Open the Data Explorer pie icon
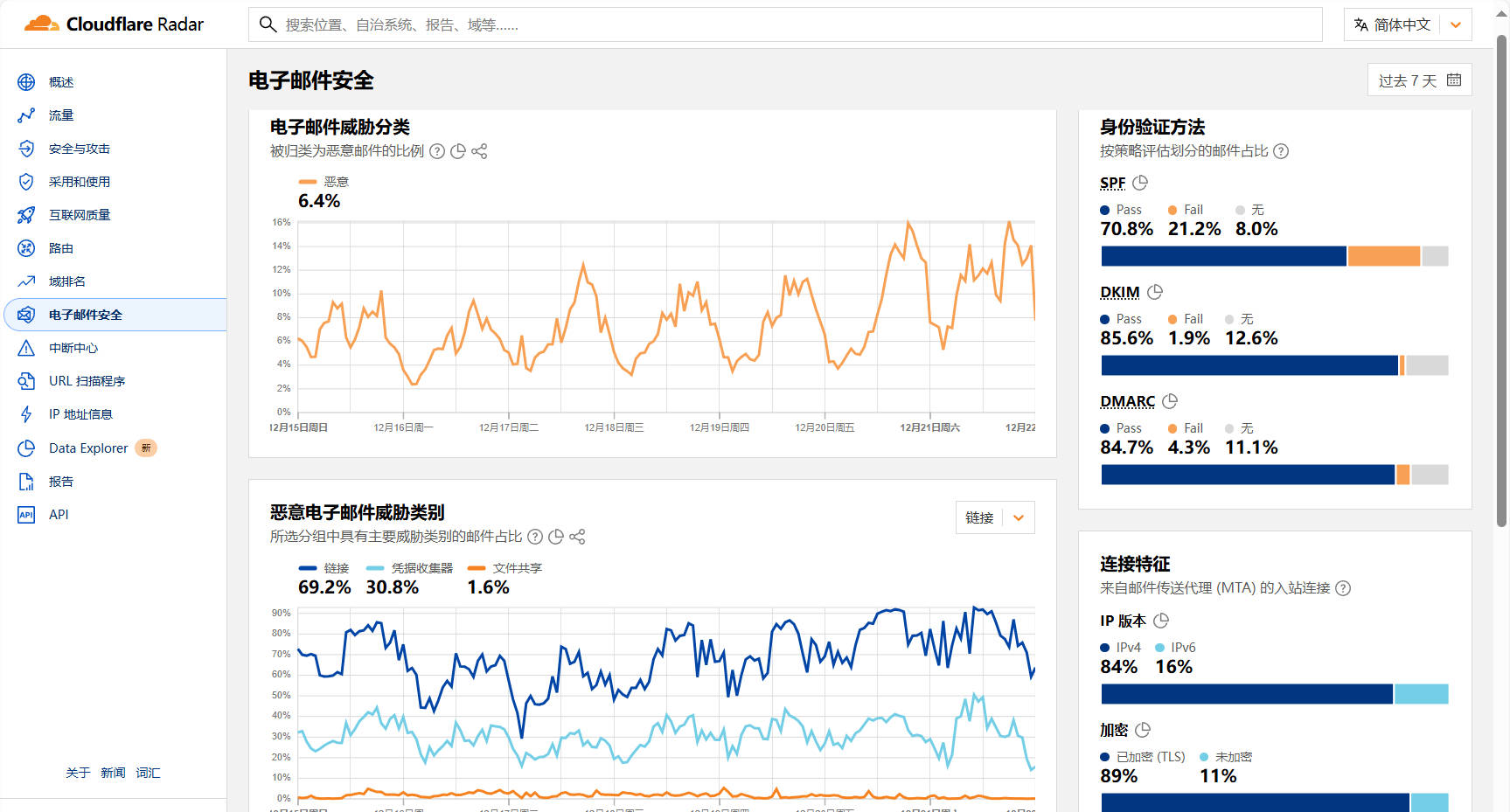1510x812 pixels. coord(26,448)
